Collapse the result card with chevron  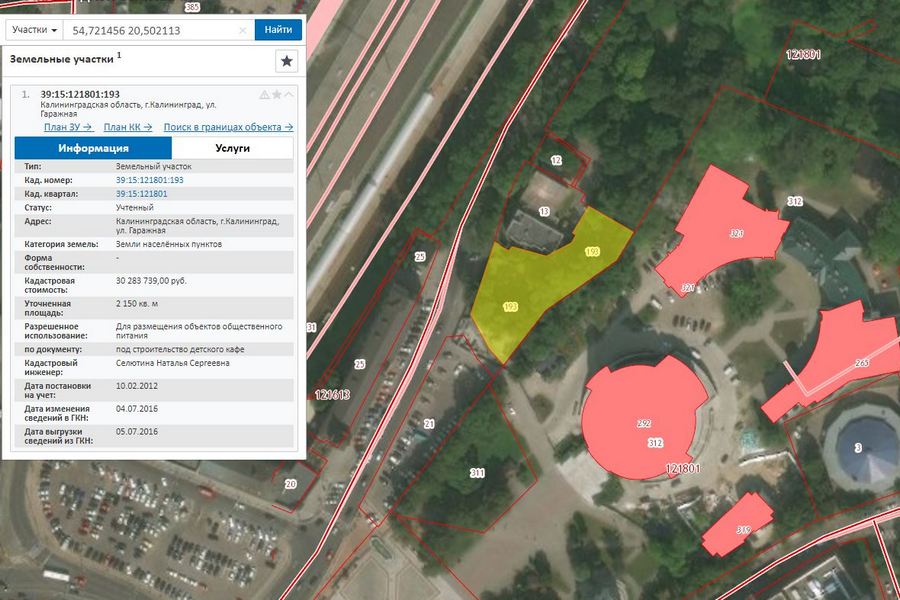(x=289, y=95)
